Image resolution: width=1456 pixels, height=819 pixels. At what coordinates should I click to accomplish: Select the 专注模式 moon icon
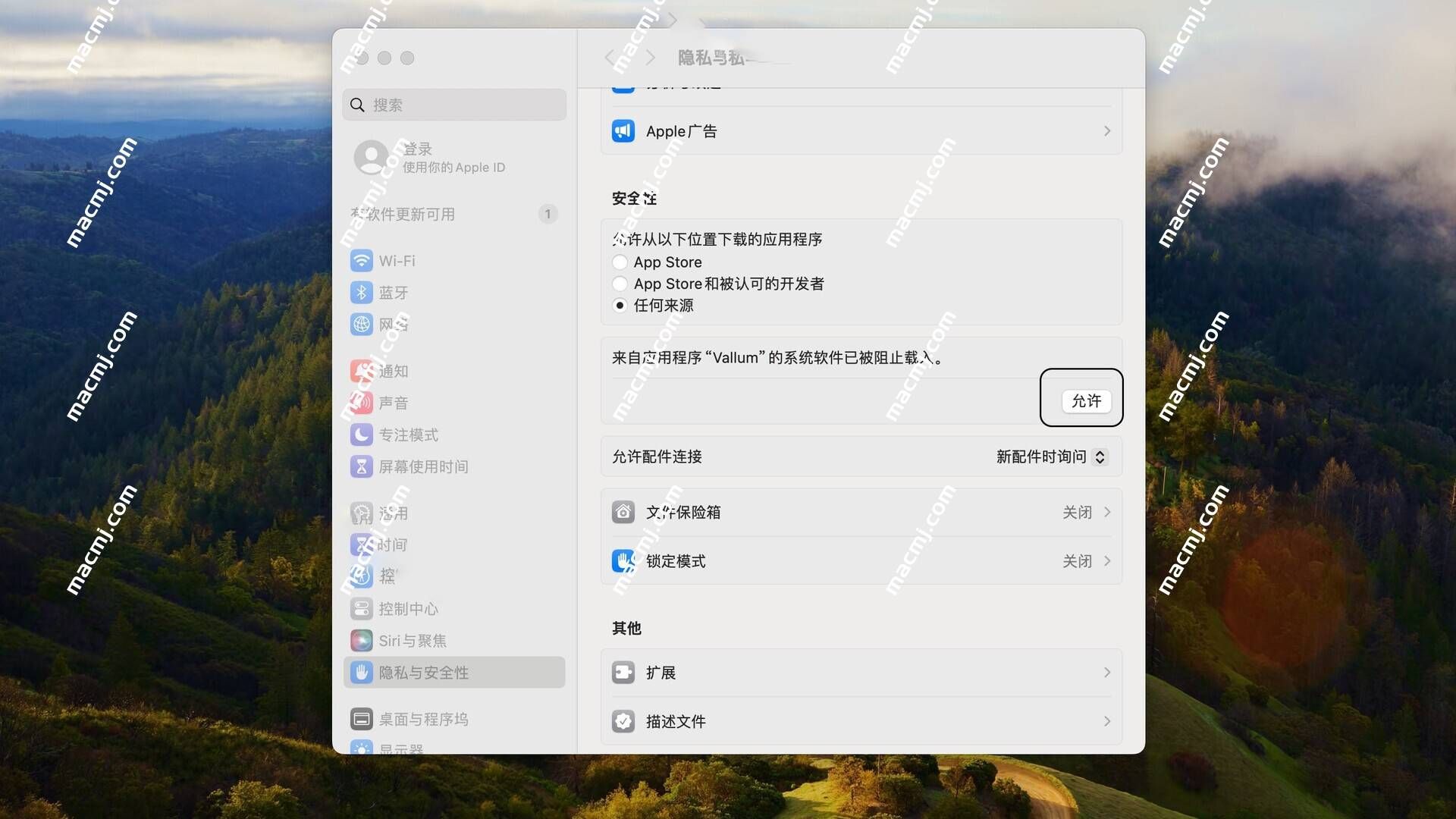pyautogui.click(x=362, y=435)
